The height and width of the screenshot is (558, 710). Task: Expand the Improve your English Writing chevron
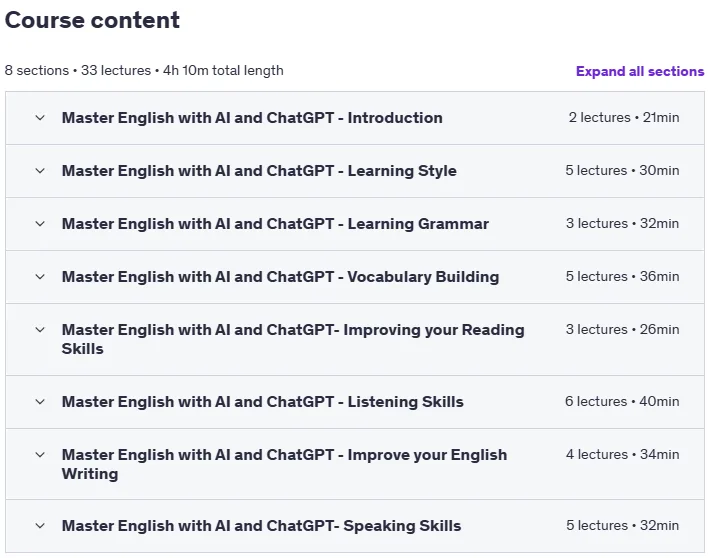click(x=40, y=455)
